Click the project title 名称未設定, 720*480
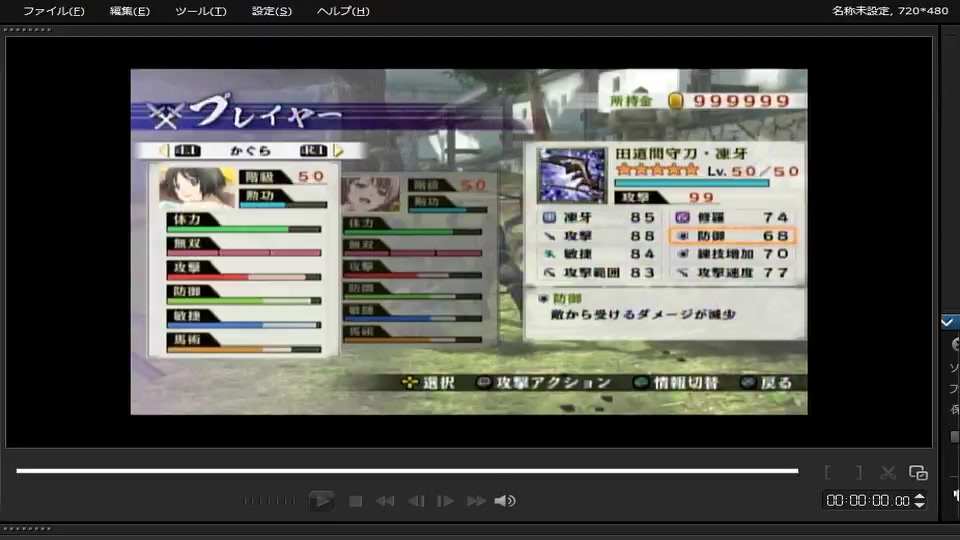 [890, 11]
